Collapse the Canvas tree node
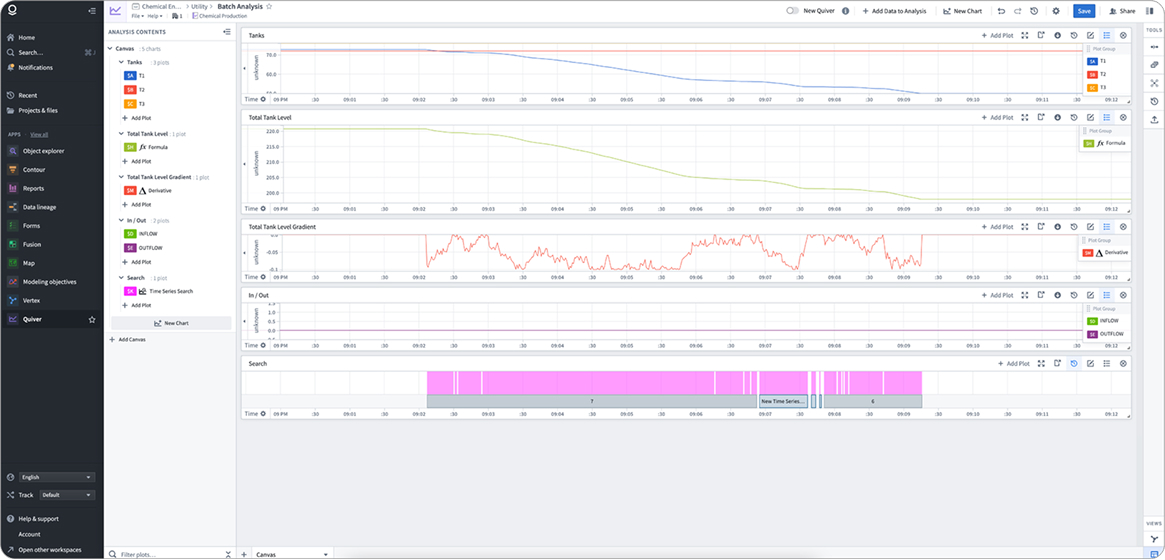Image resolution: width=1165 pixels, height=560 pixels. coord(110,48)
